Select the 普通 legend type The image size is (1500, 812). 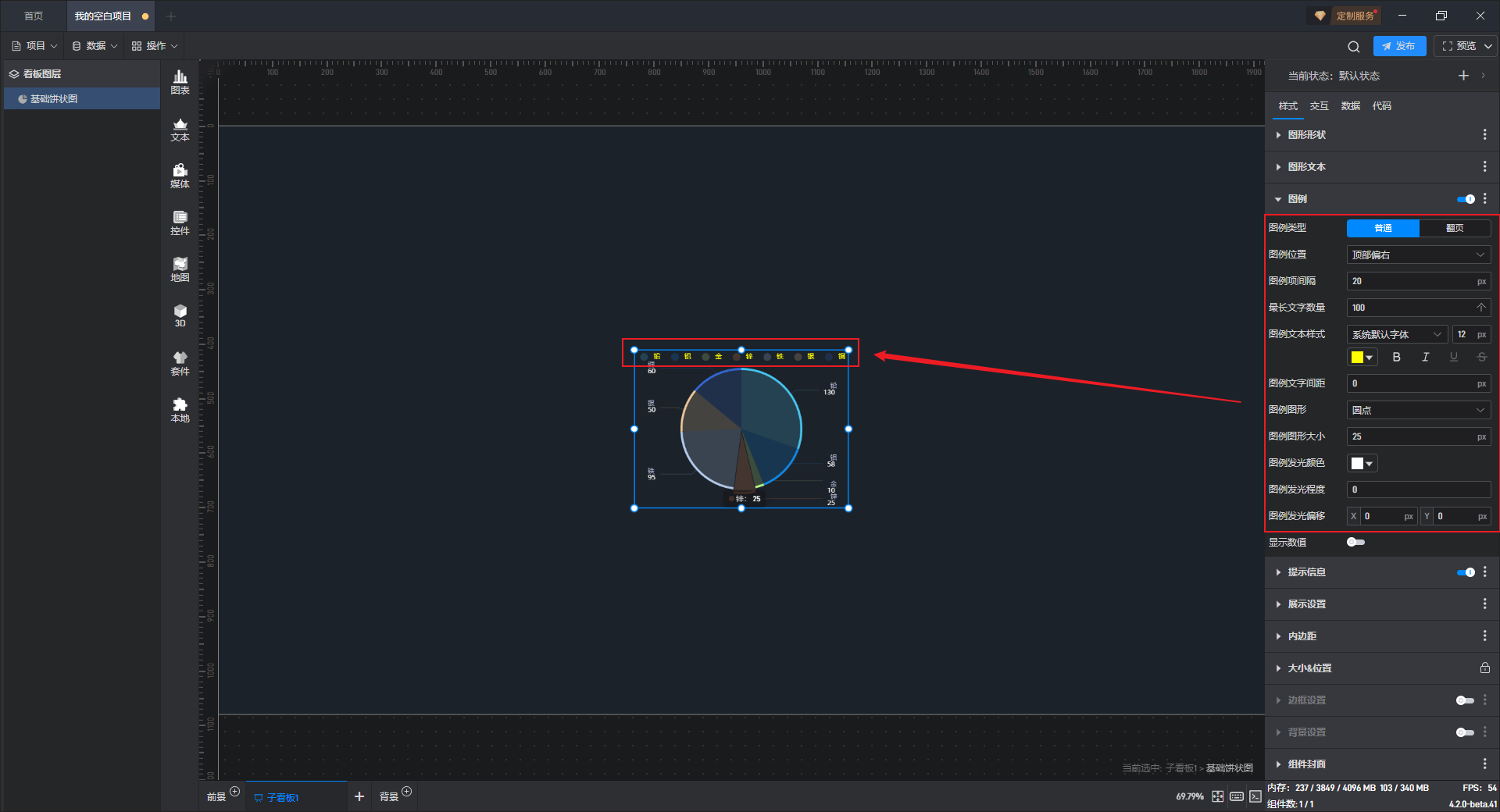click(x=1383, y=228)
